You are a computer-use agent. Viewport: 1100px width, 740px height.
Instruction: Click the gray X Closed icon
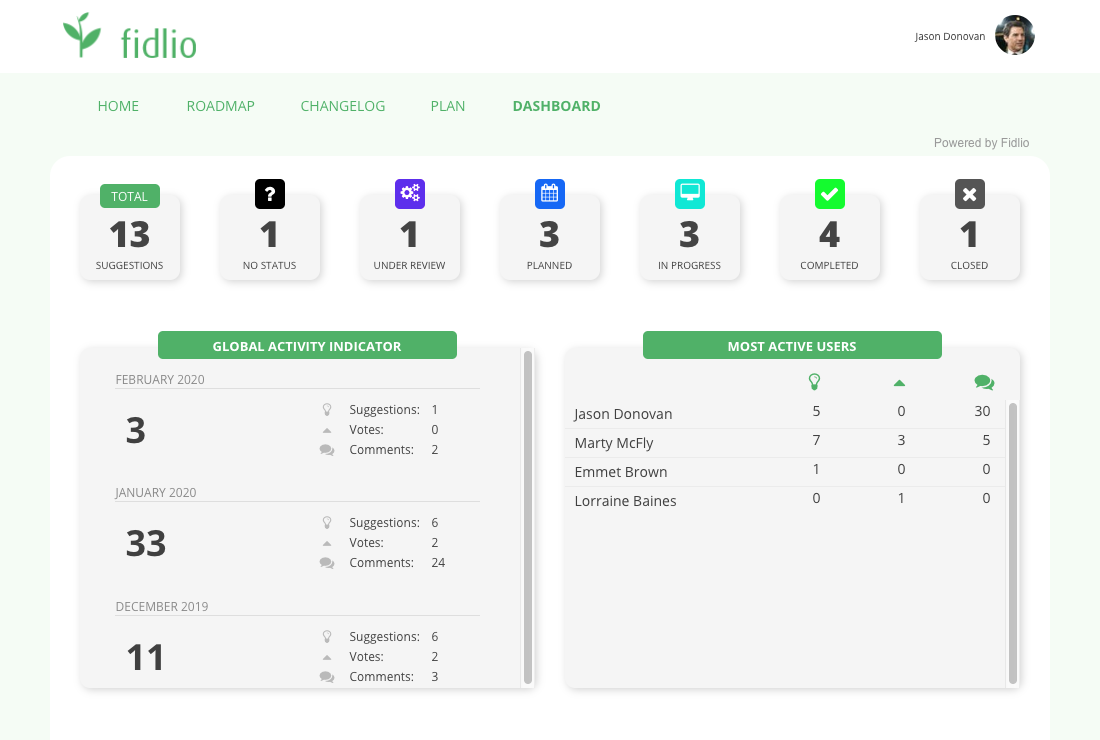970,194
